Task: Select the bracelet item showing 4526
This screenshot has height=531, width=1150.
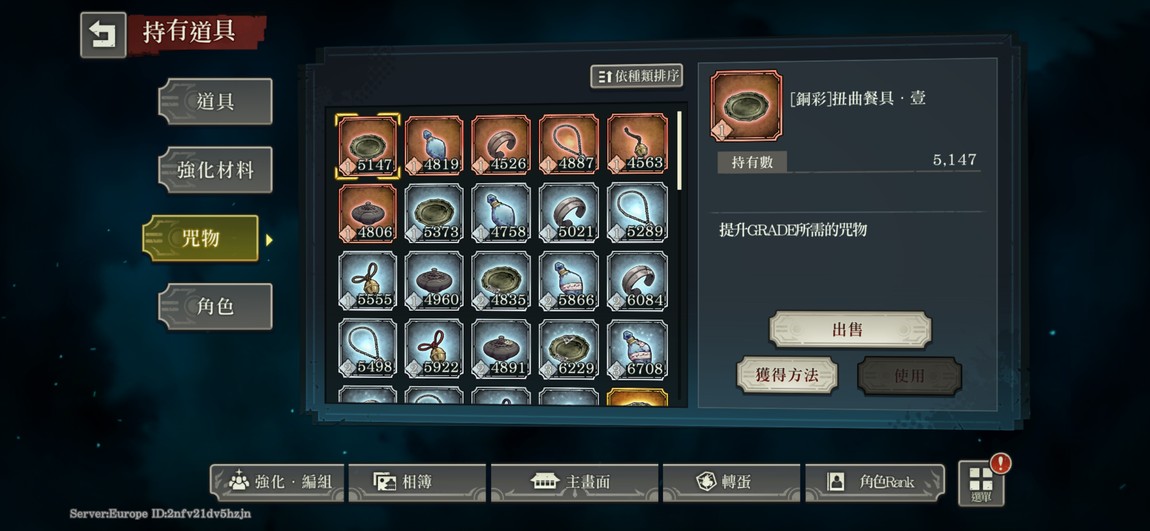Action: coord(502,145)
